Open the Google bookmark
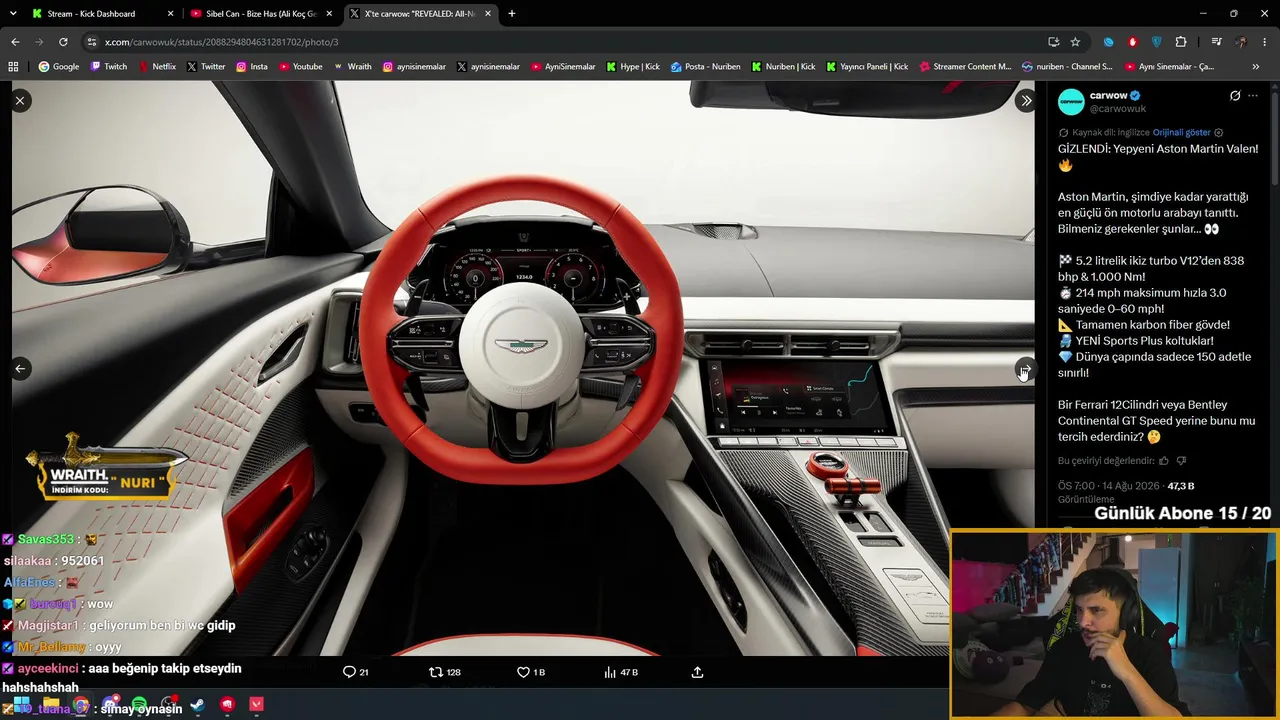1280x720 pixels. (x=59, y=67)
